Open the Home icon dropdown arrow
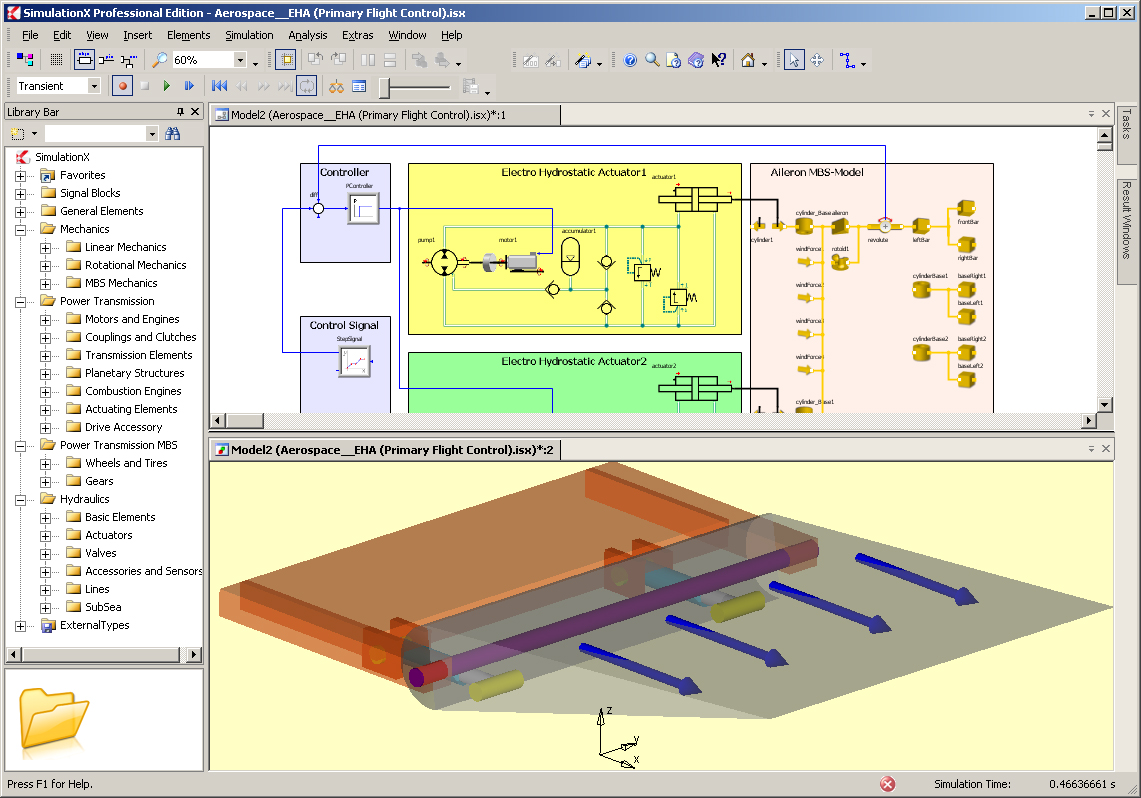This screenshot has height=798, width=1141. click(764, 64)
